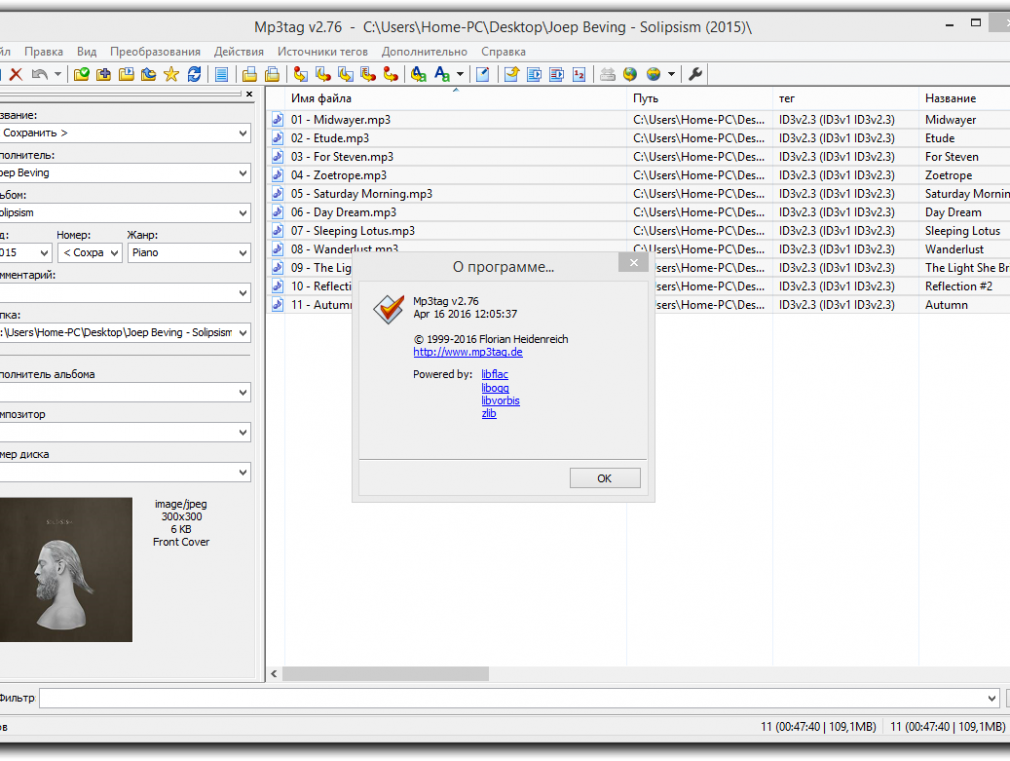
Task: Expand the album artist dropdown
Action: [243, 392]
